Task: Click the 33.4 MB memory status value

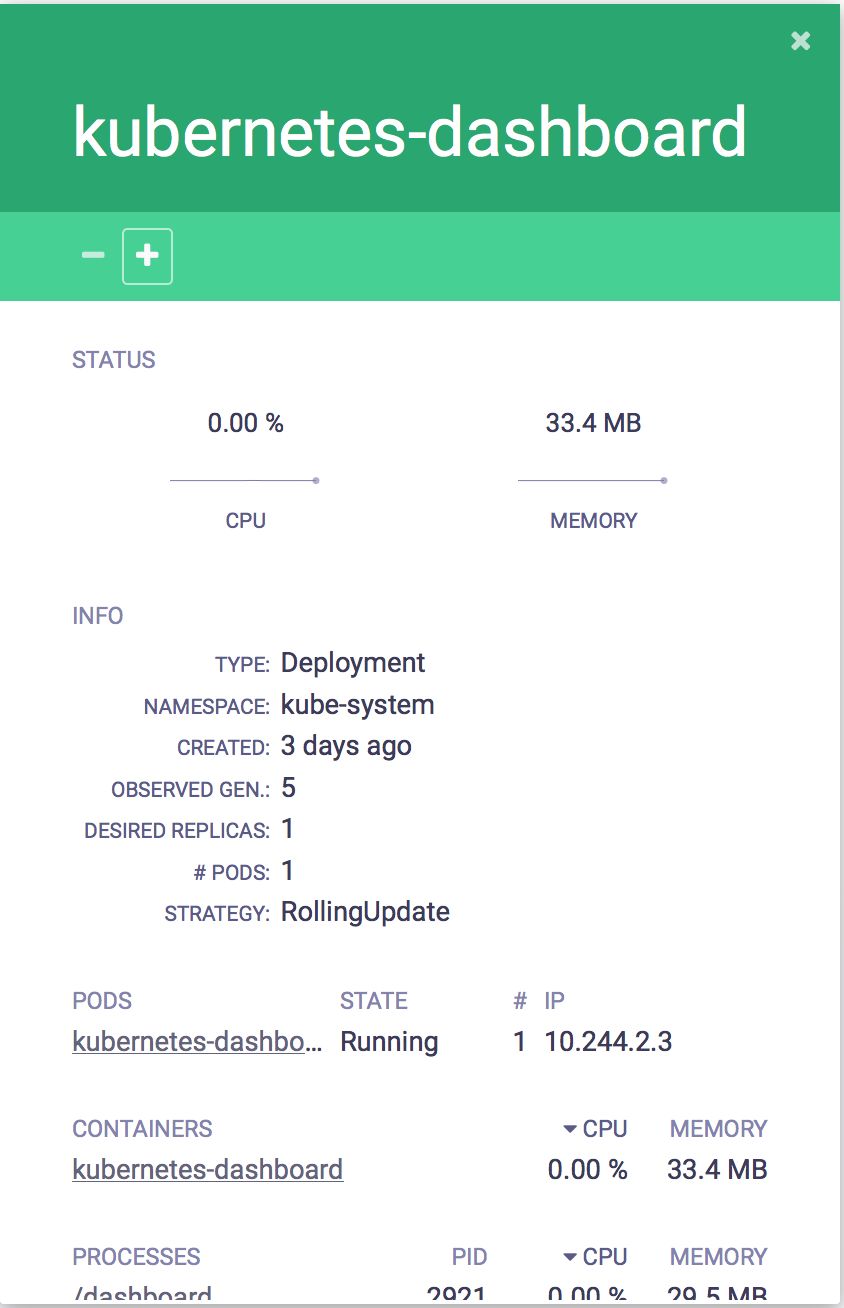Action: 593,423
